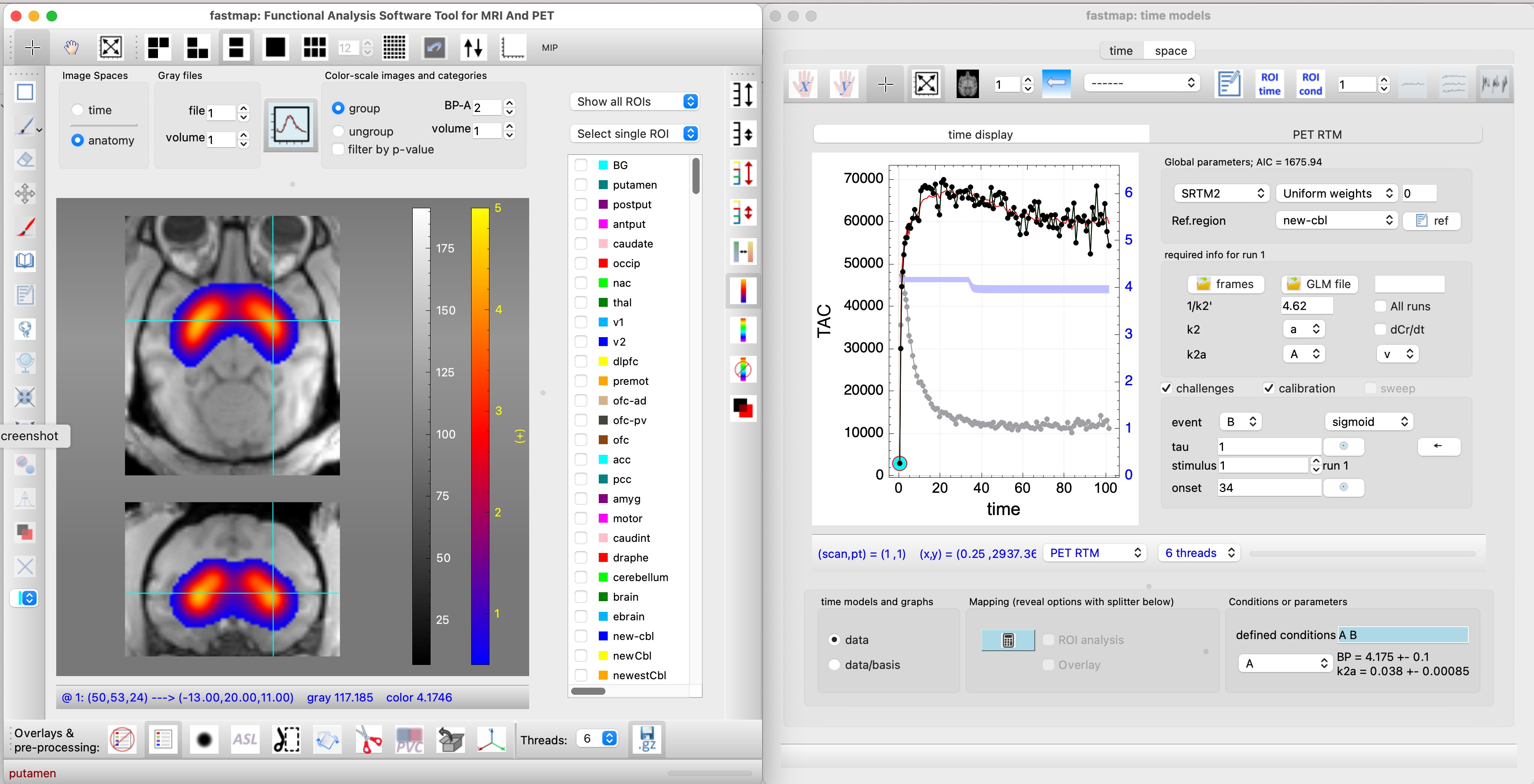Select the time image space radio

point(78,110)
